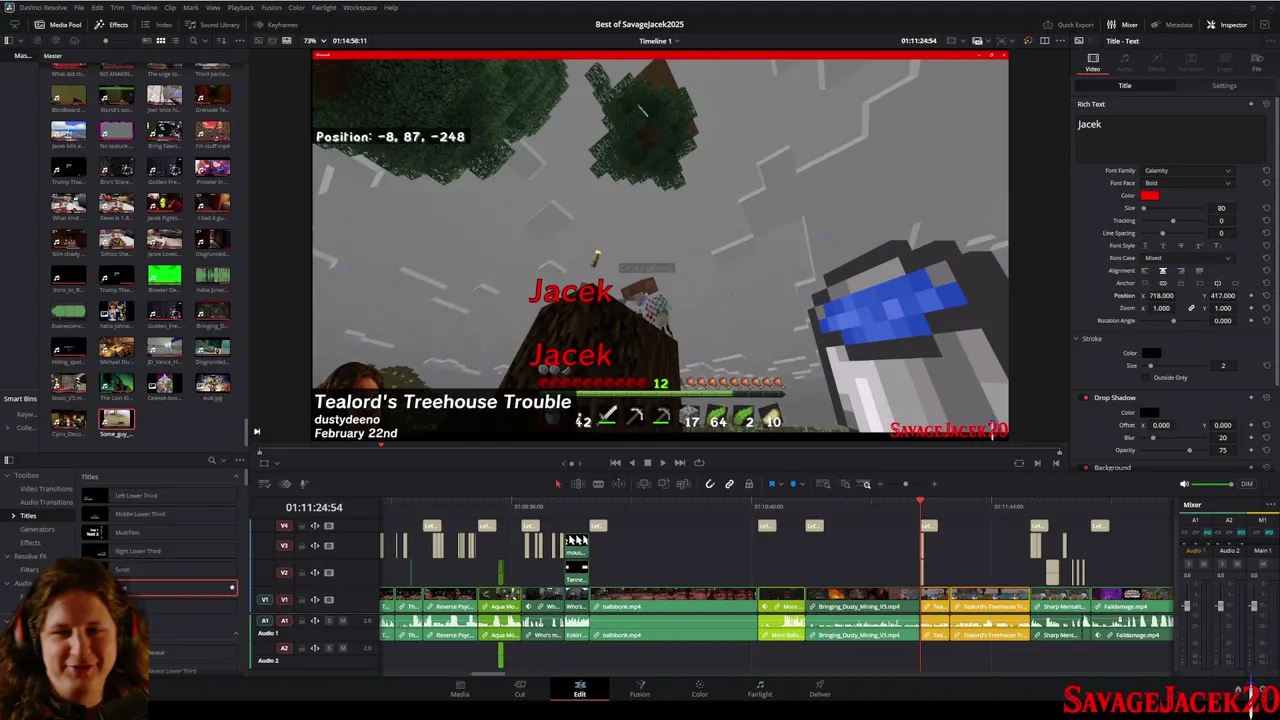Switch to the Media page

click(460, 689)
